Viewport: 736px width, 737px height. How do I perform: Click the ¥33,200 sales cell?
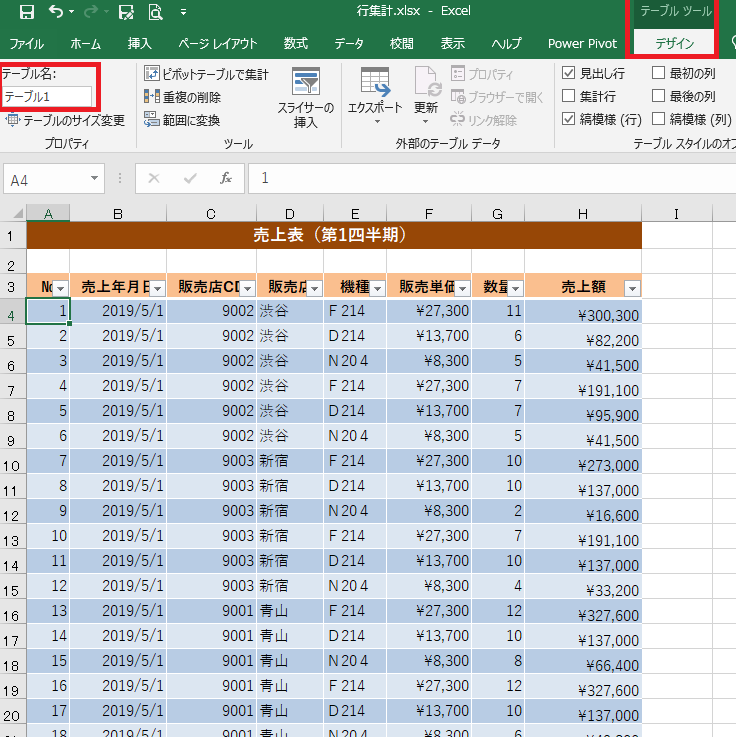tap(583, 586)
